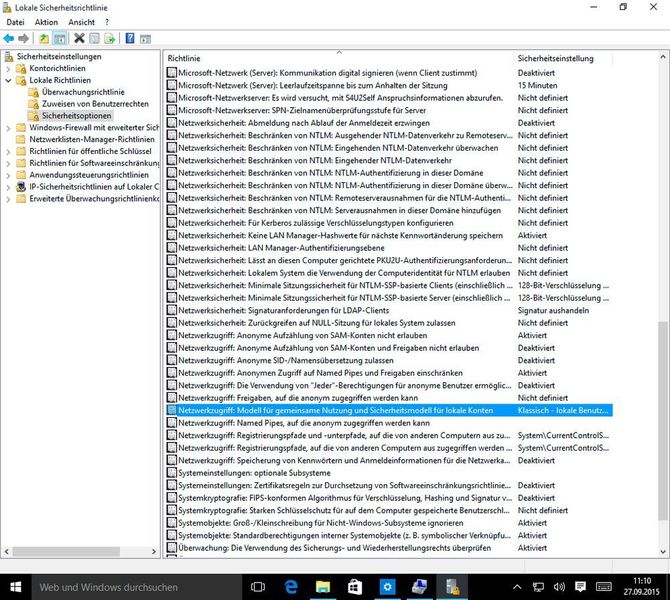Open Windows Start menu

16,587
